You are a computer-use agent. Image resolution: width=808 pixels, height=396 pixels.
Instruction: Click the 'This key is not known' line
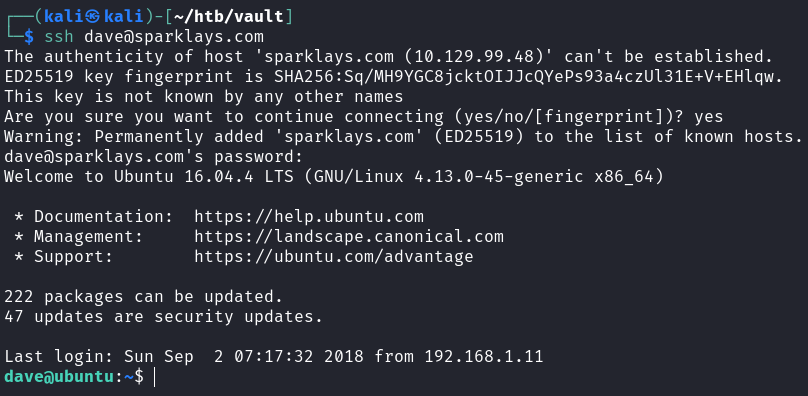[x=204, y=97]
